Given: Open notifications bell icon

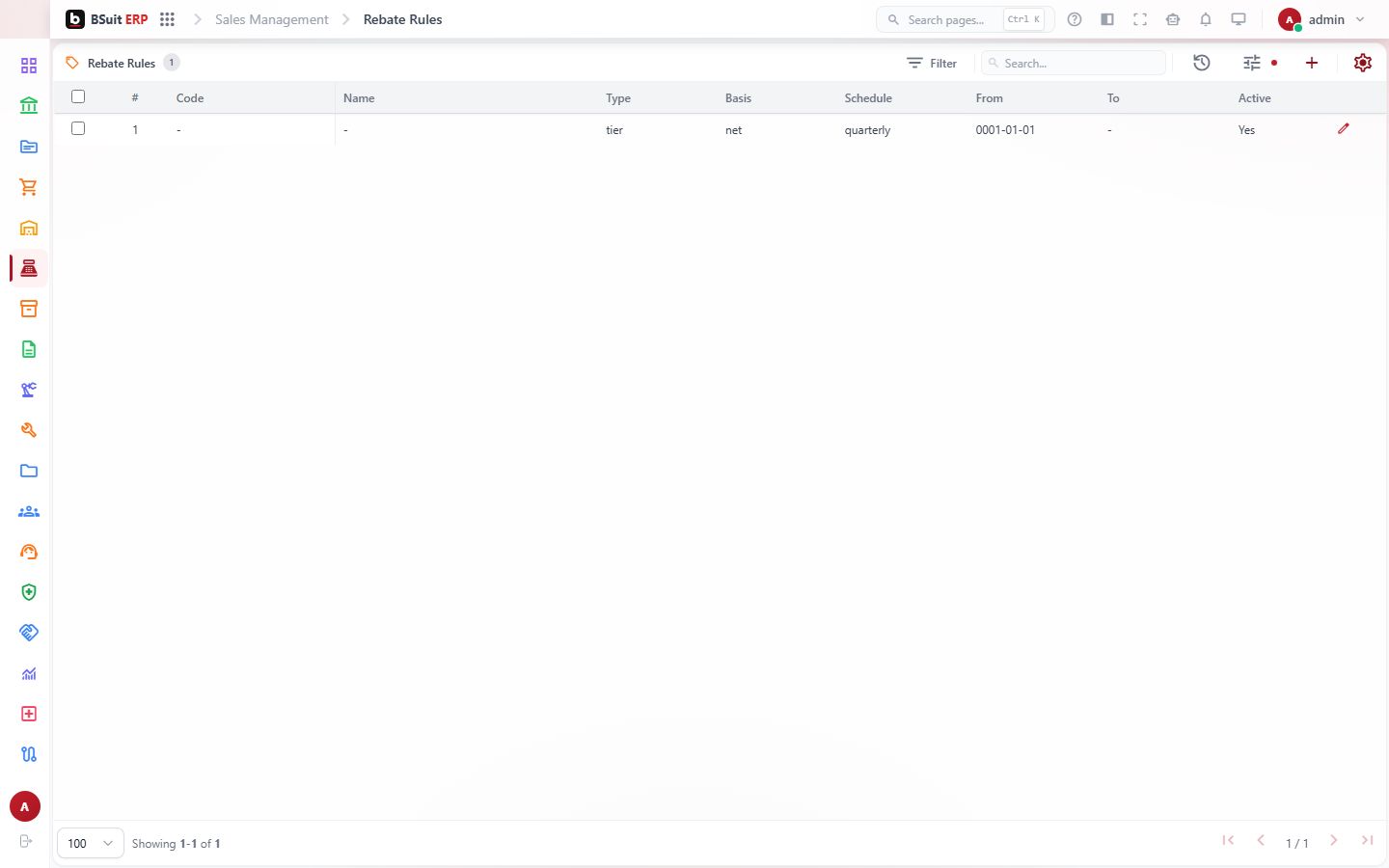Looking at the screenshot, I should coord(1206,19).
